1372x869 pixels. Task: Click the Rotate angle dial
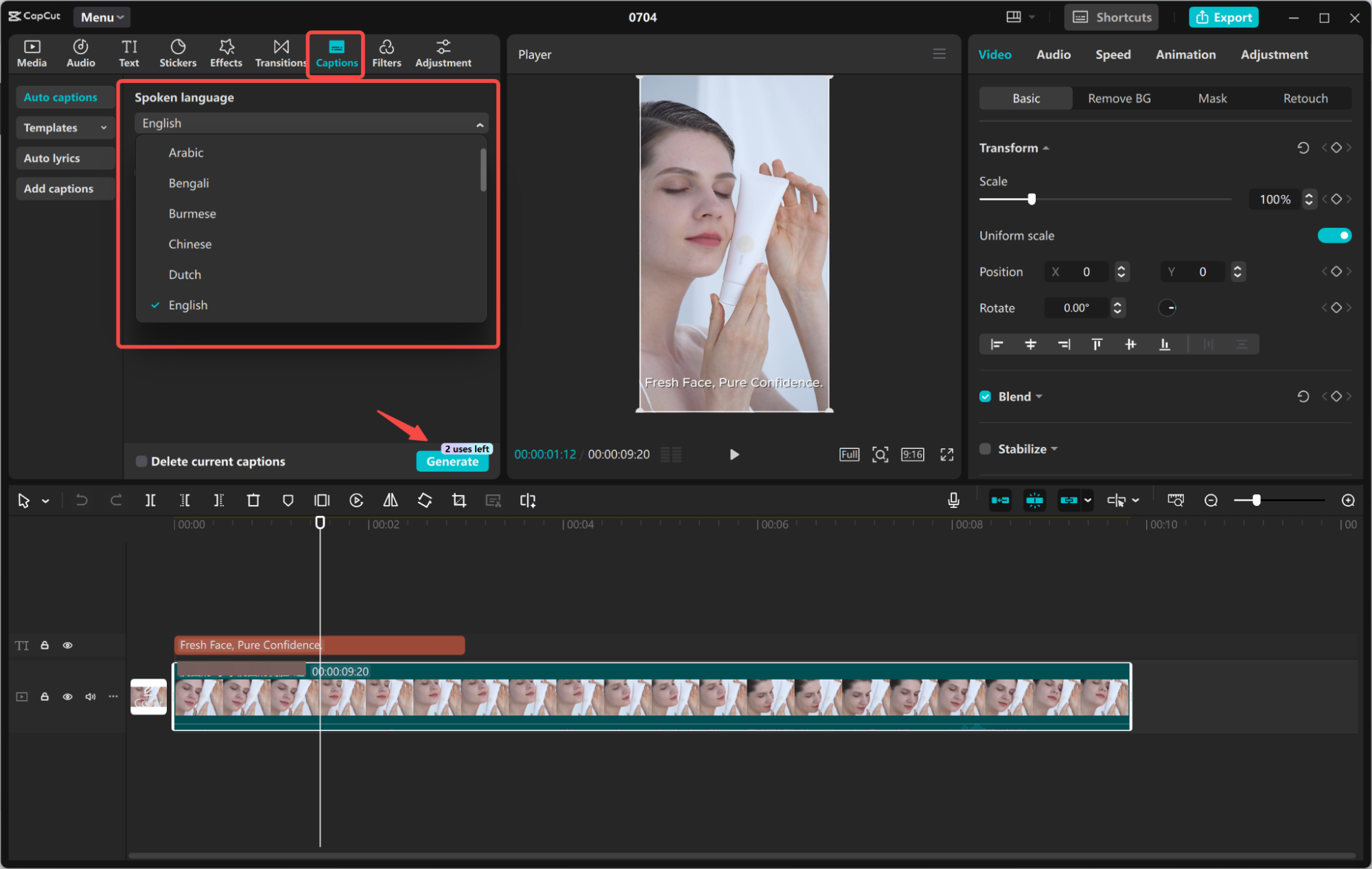tap(1167, 308)
